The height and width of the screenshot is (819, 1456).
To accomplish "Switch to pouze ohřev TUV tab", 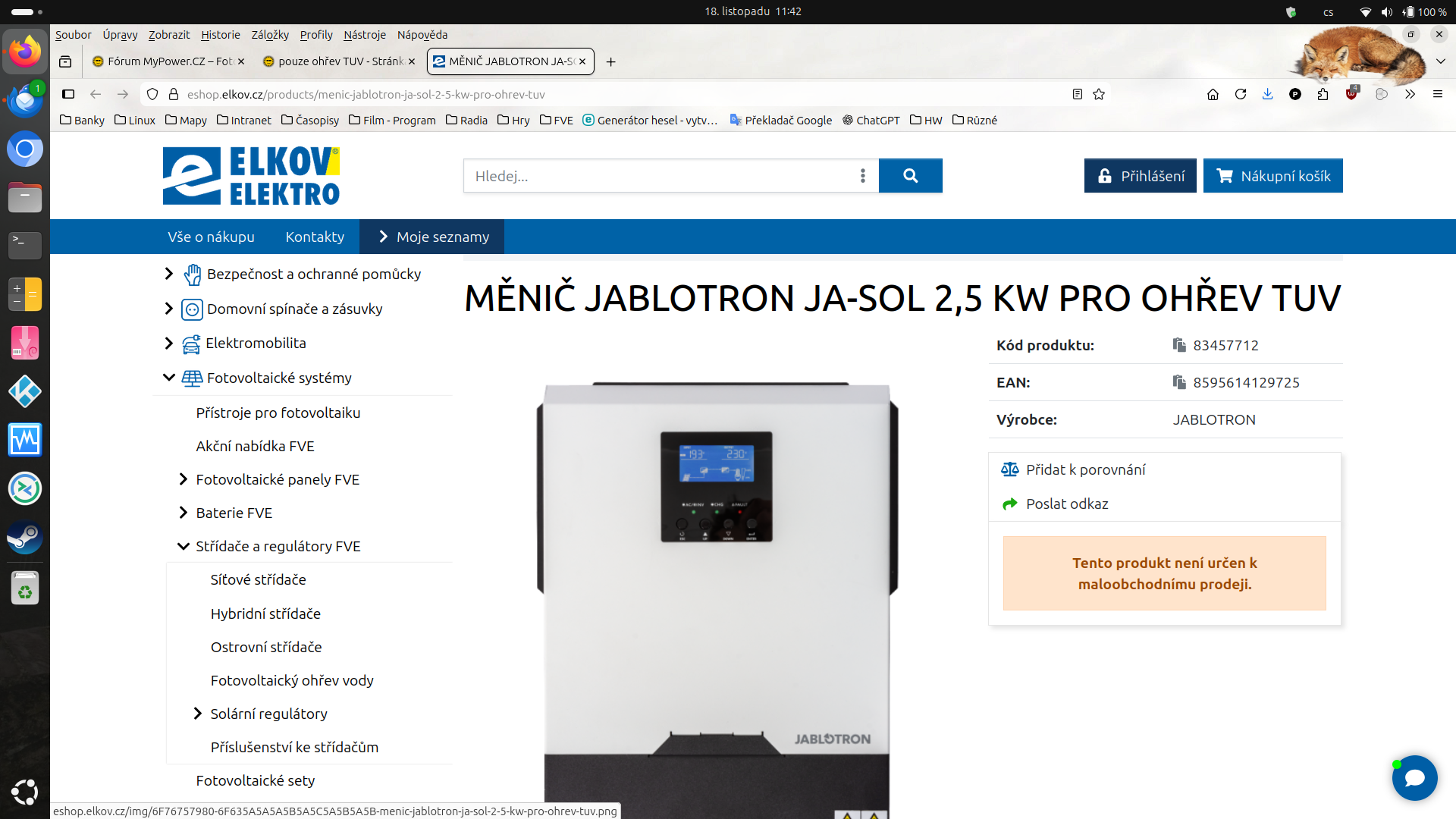I will coord(338,61).
